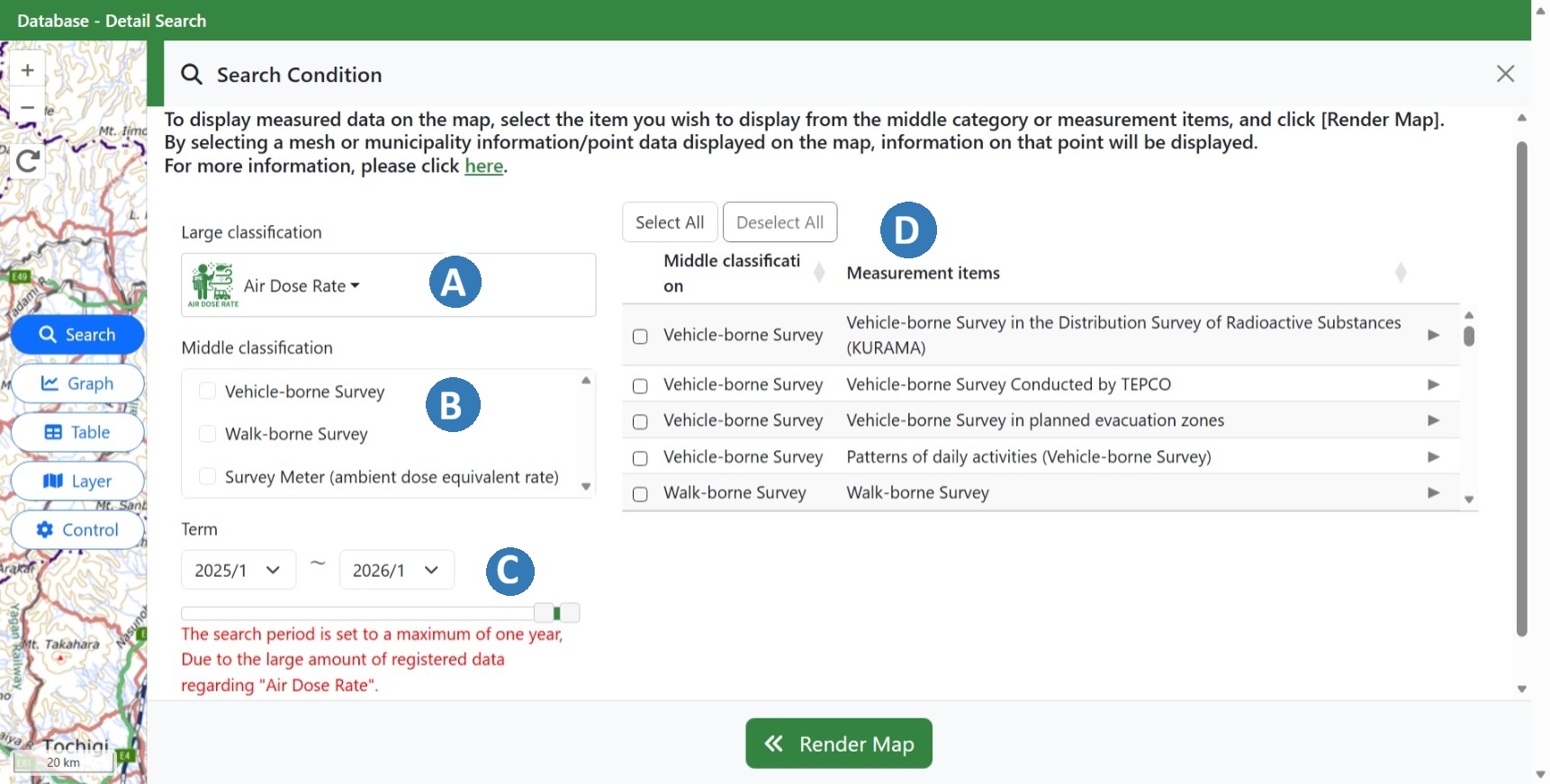This screenshot has height=784, width=1550.
Task: Open the term start date 2025/1 dropdown
Action: (x=238, y=570)
